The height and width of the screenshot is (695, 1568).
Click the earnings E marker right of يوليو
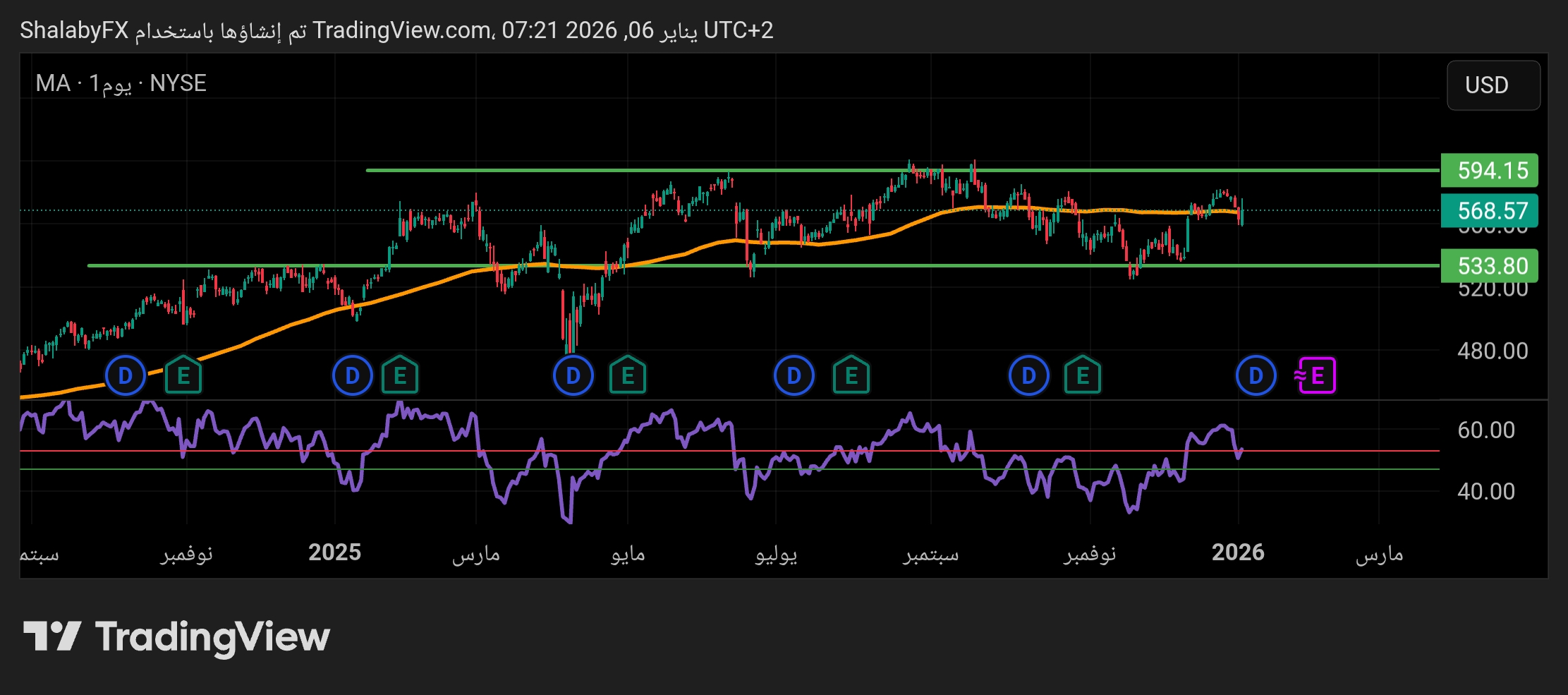tap(851, 375)
